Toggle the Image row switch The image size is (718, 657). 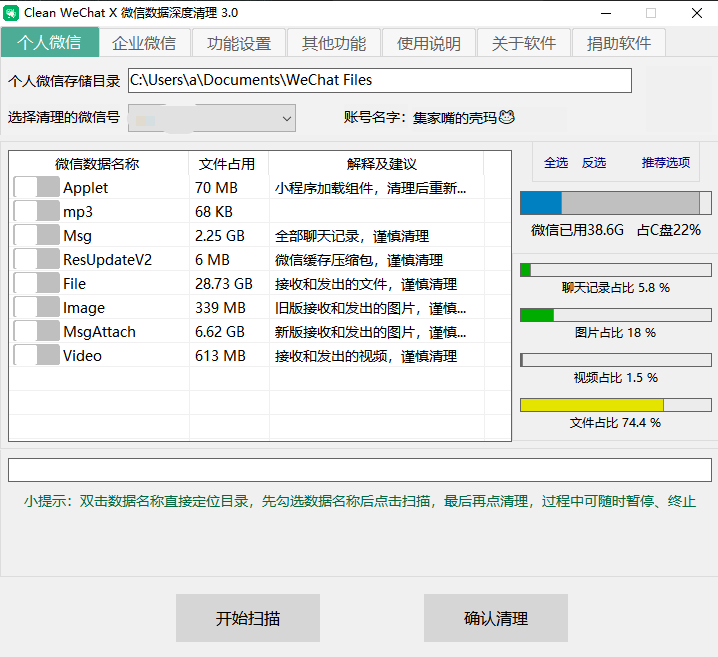pyautogui.click(x=37, y=308)
